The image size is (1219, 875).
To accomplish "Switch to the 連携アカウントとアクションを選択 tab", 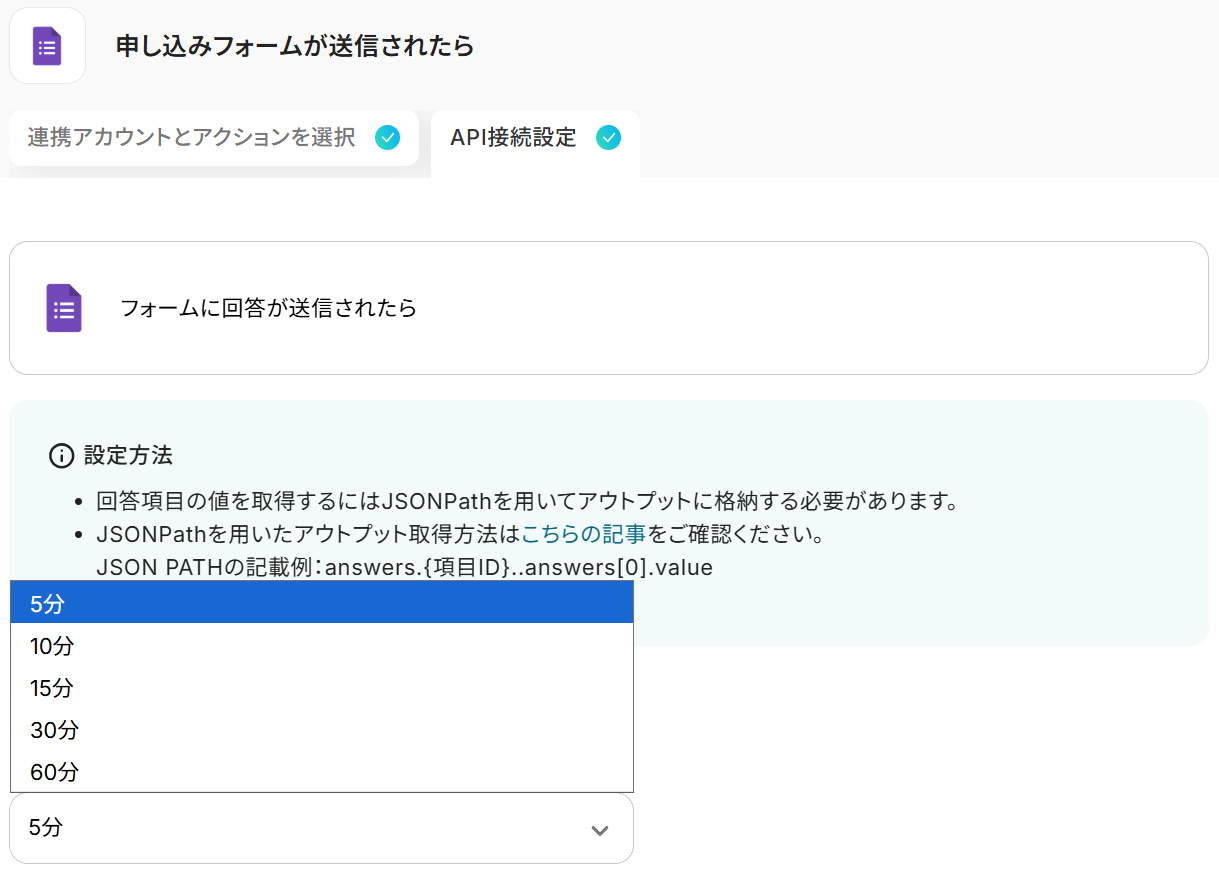I will pyautogui.click(x=191, y=138).
